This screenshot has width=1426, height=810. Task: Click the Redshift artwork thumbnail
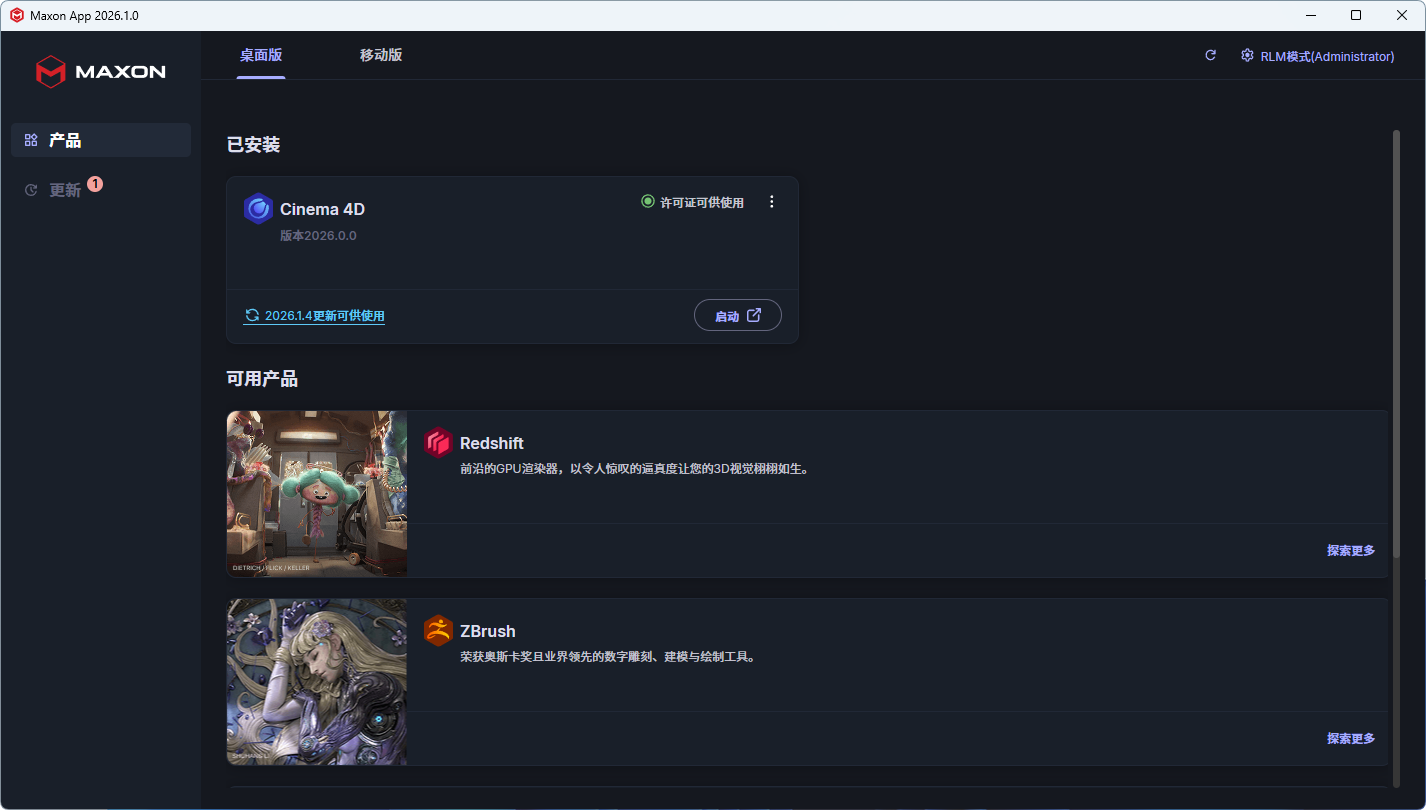pos(317,494)
